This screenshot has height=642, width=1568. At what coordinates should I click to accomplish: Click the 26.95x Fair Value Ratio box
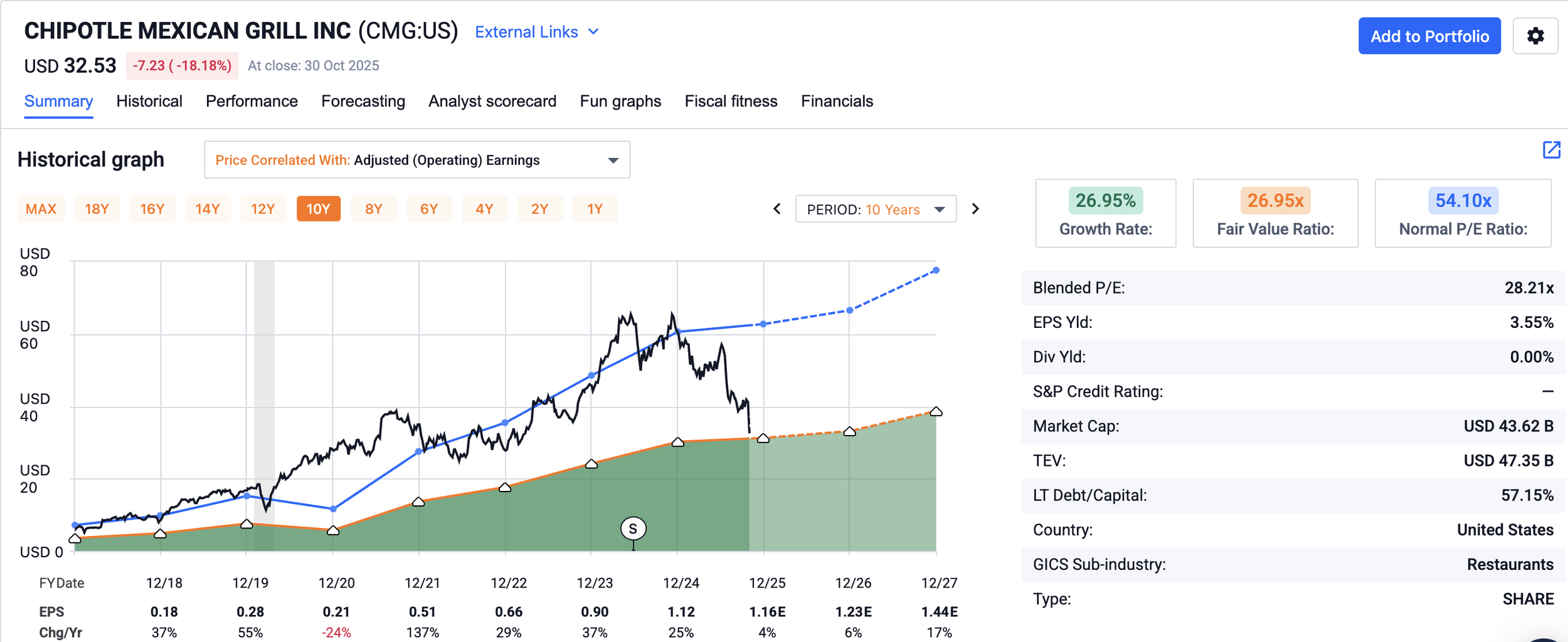[1275, 213]
